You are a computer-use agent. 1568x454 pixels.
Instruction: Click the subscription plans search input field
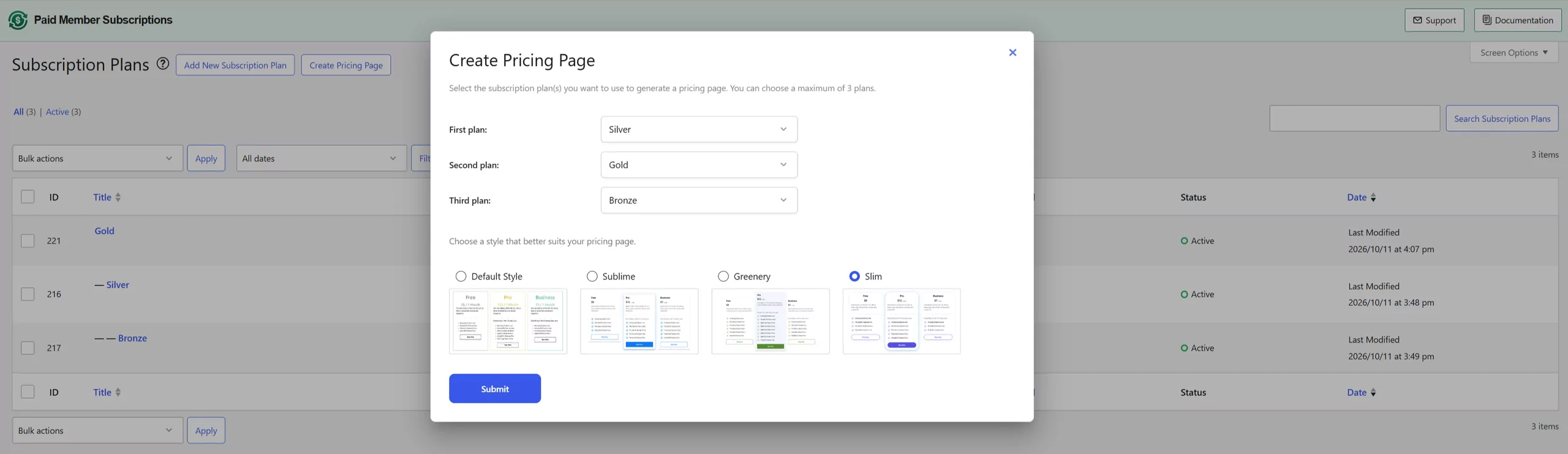tap(1354, 118)
